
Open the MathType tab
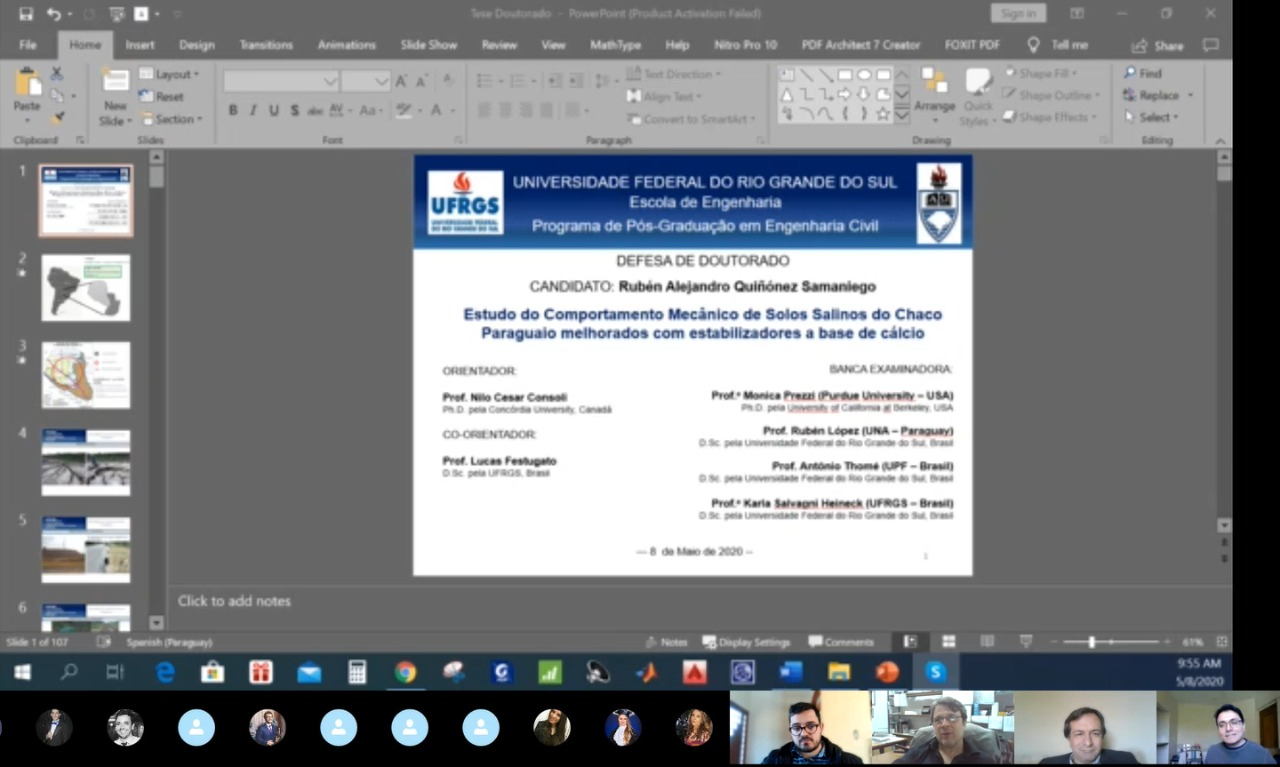[x=616, y=45]
